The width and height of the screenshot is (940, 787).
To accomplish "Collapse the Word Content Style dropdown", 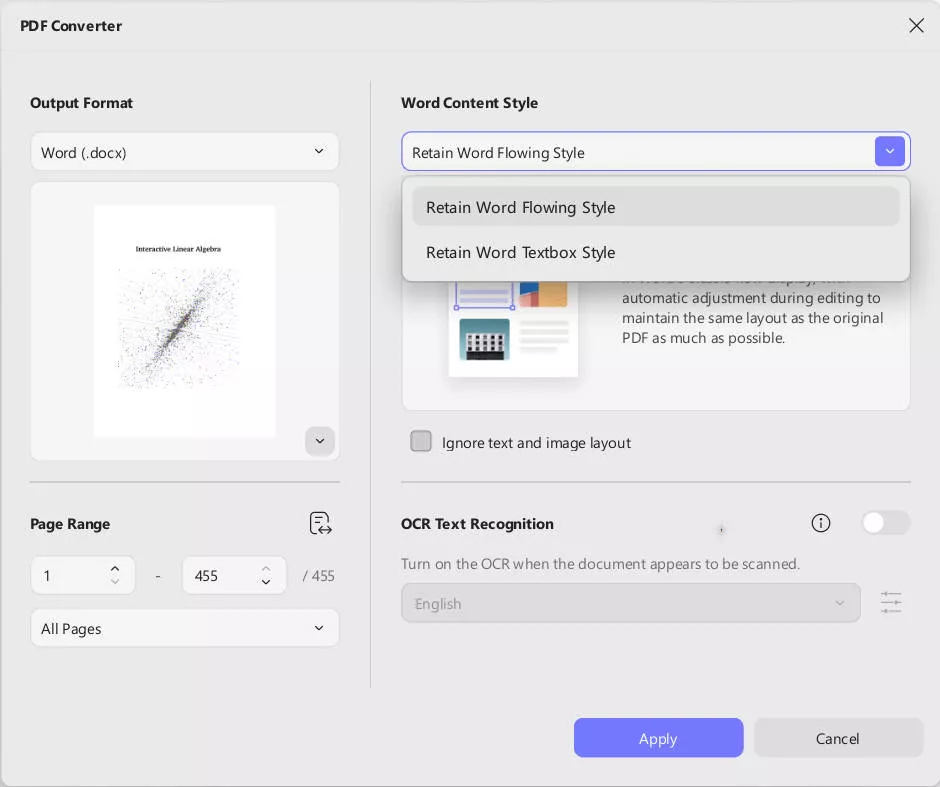I will (x=889, y=152).
